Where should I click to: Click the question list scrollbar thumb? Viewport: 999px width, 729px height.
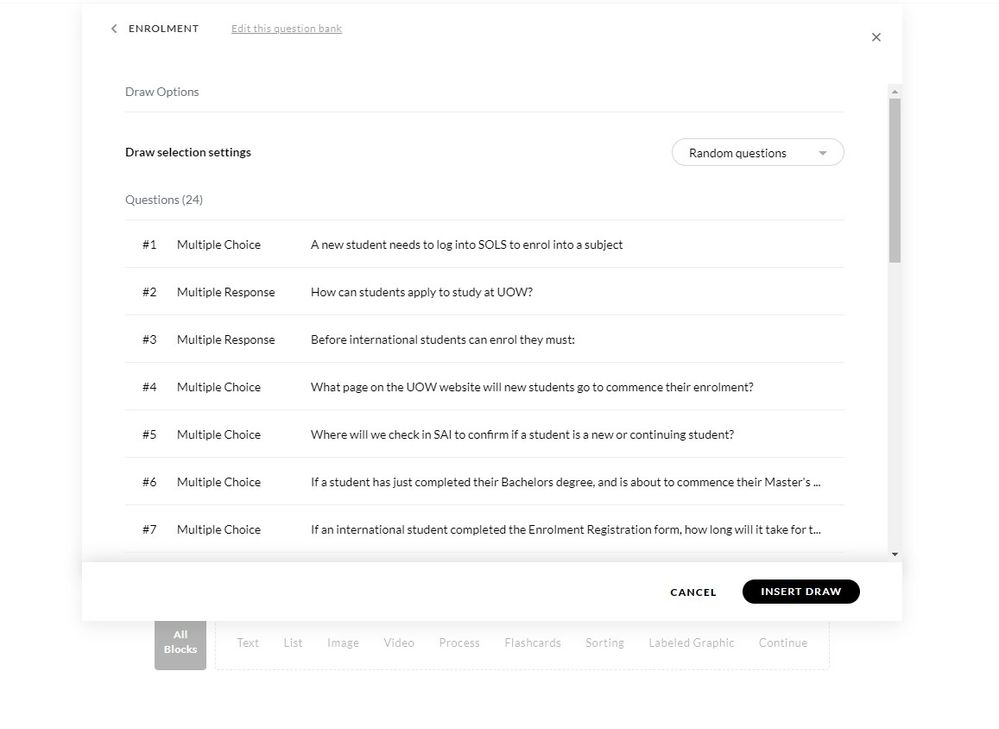coord(894,180)
